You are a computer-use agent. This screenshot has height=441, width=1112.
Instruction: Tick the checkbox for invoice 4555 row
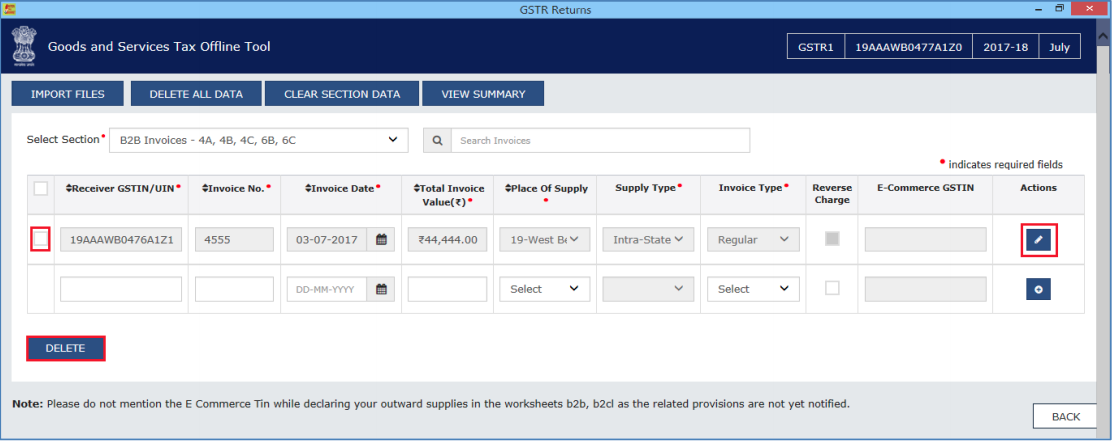41,239
